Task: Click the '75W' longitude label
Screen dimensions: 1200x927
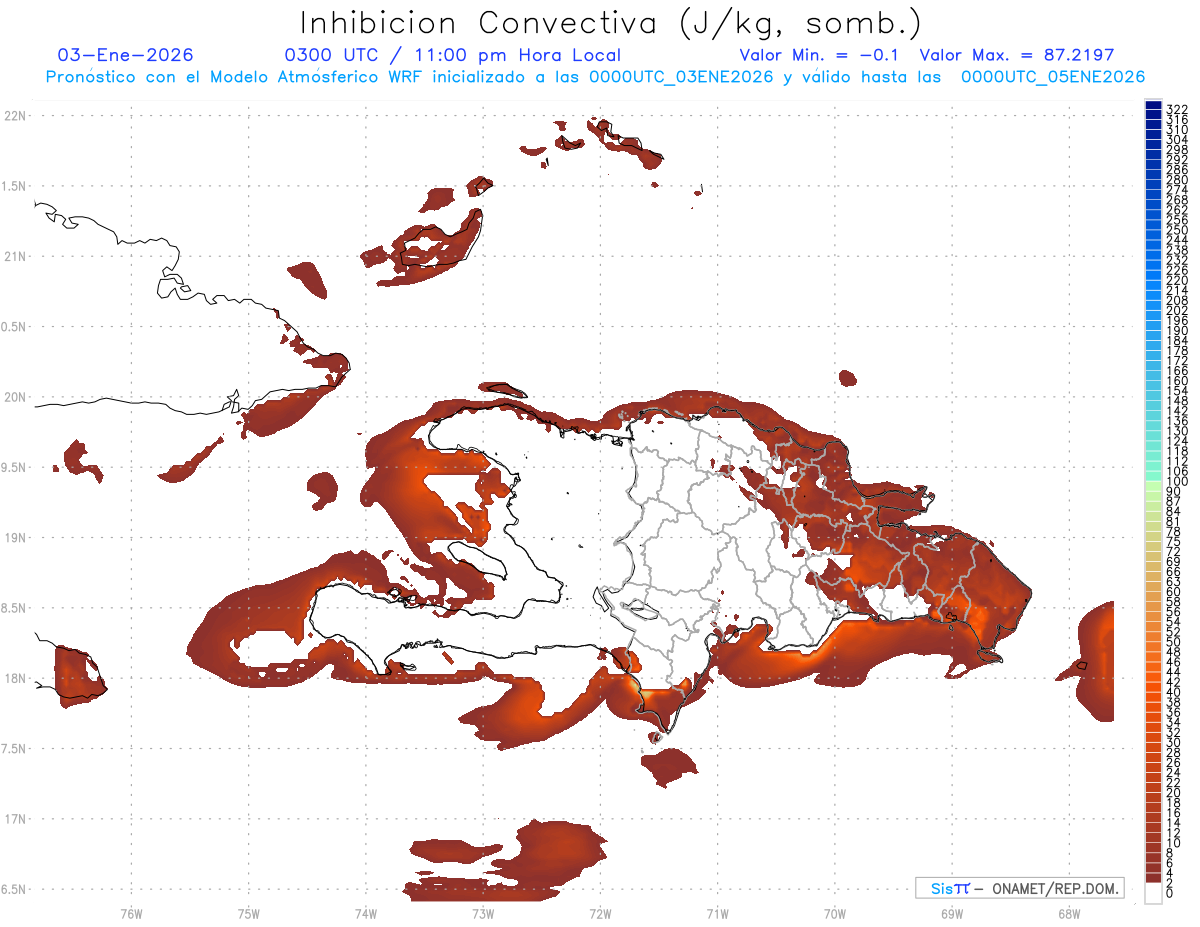Action: [x=249, y=913]
